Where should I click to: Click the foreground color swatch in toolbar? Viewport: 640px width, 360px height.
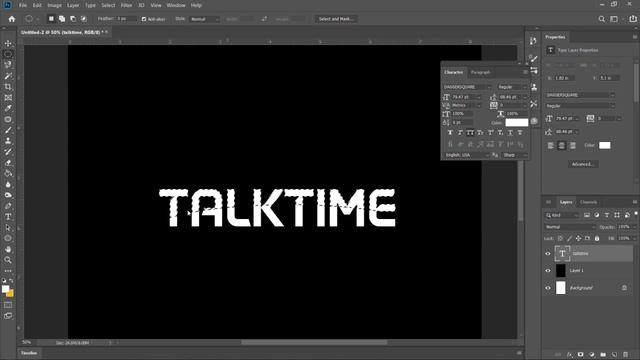pyautogui.click(x=5, y=289)
